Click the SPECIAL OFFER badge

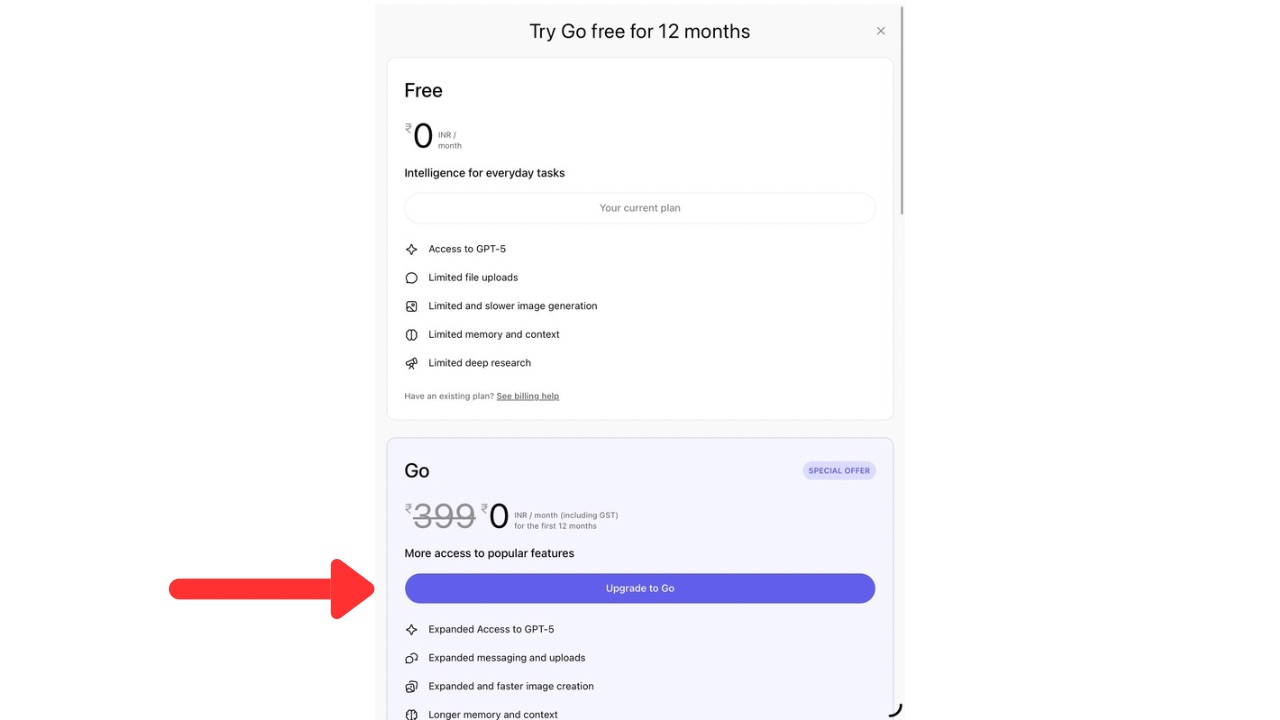point(838,470)
